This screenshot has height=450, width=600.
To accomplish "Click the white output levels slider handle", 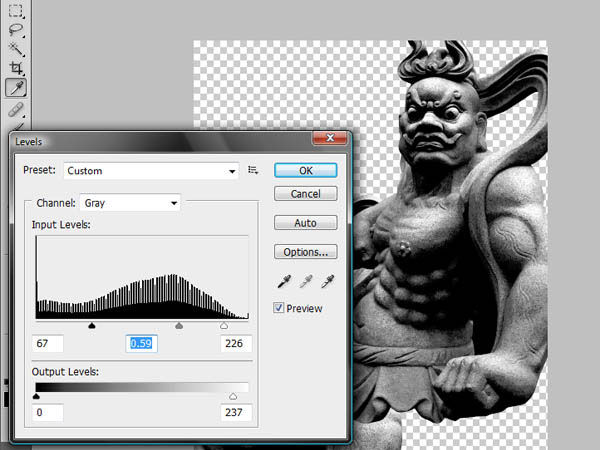I will click(x=233, y=396).
